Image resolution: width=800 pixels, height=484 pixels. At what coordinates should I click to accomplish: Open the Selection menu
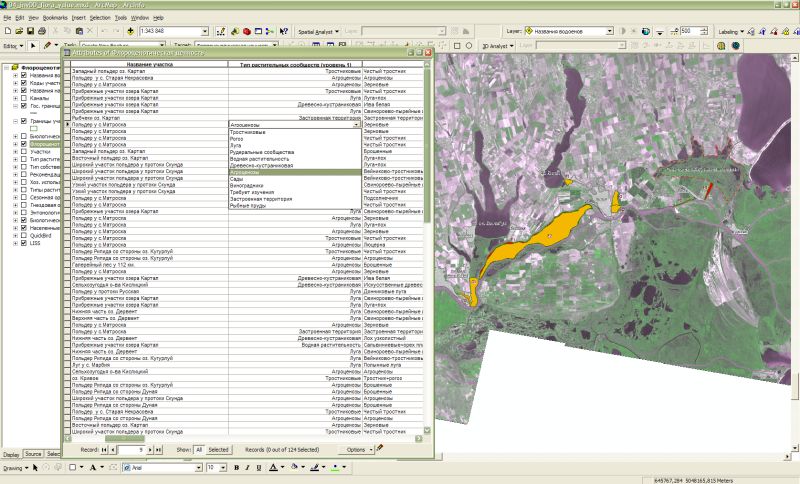click(x=100, y=18)
